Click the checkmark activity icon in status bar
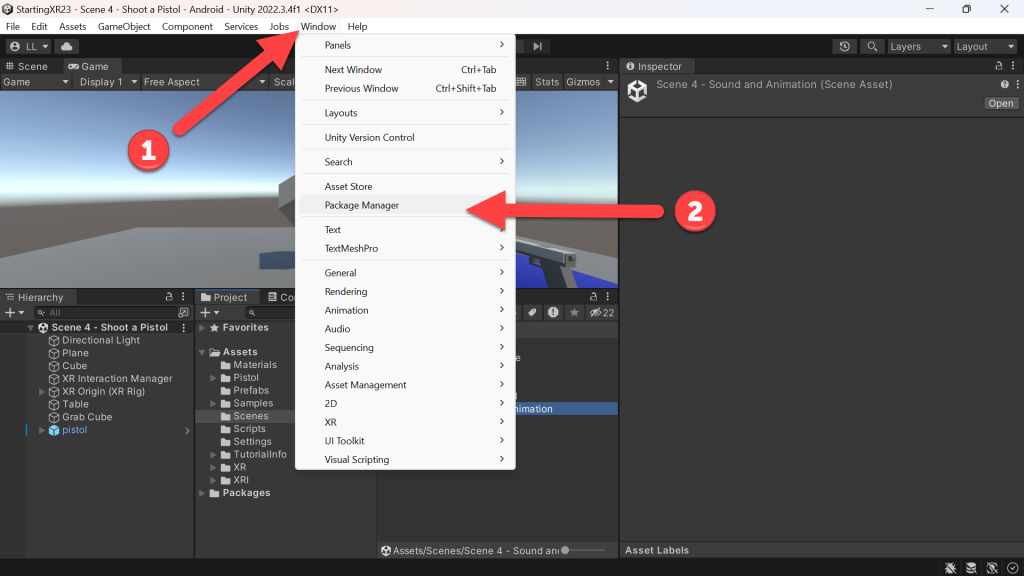The image size is (1024, 576). tap(1012, 568)
